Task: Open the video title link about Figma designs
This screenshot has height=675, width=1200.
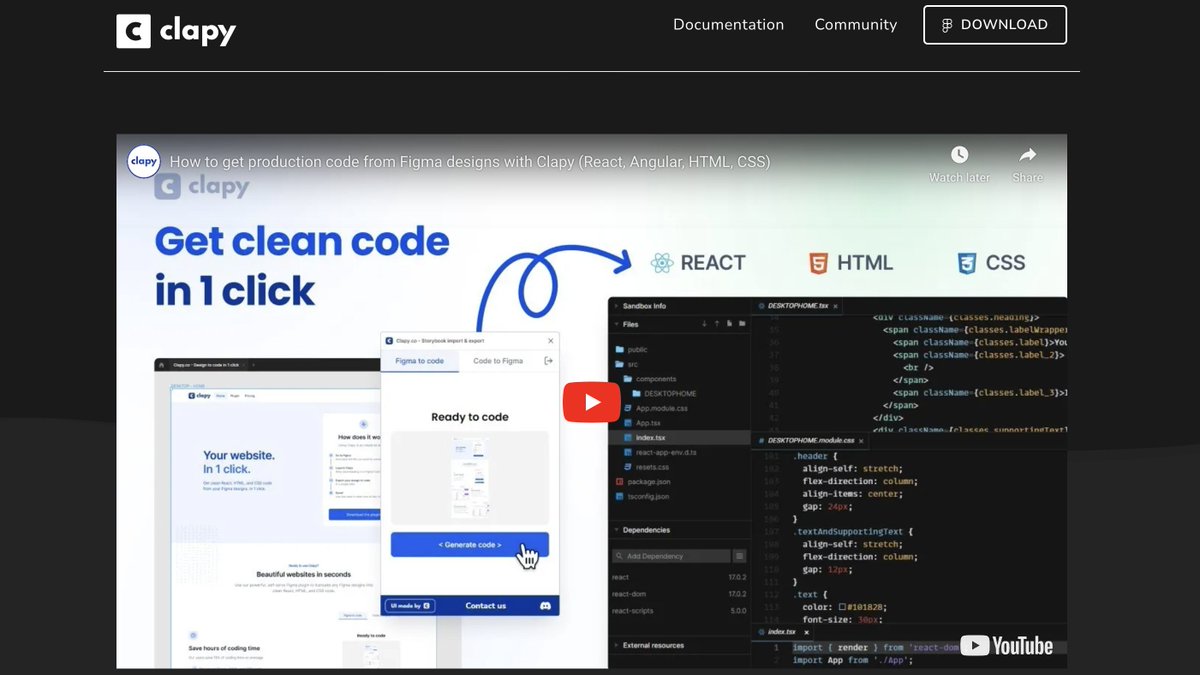Action: (x=470, y=162)
